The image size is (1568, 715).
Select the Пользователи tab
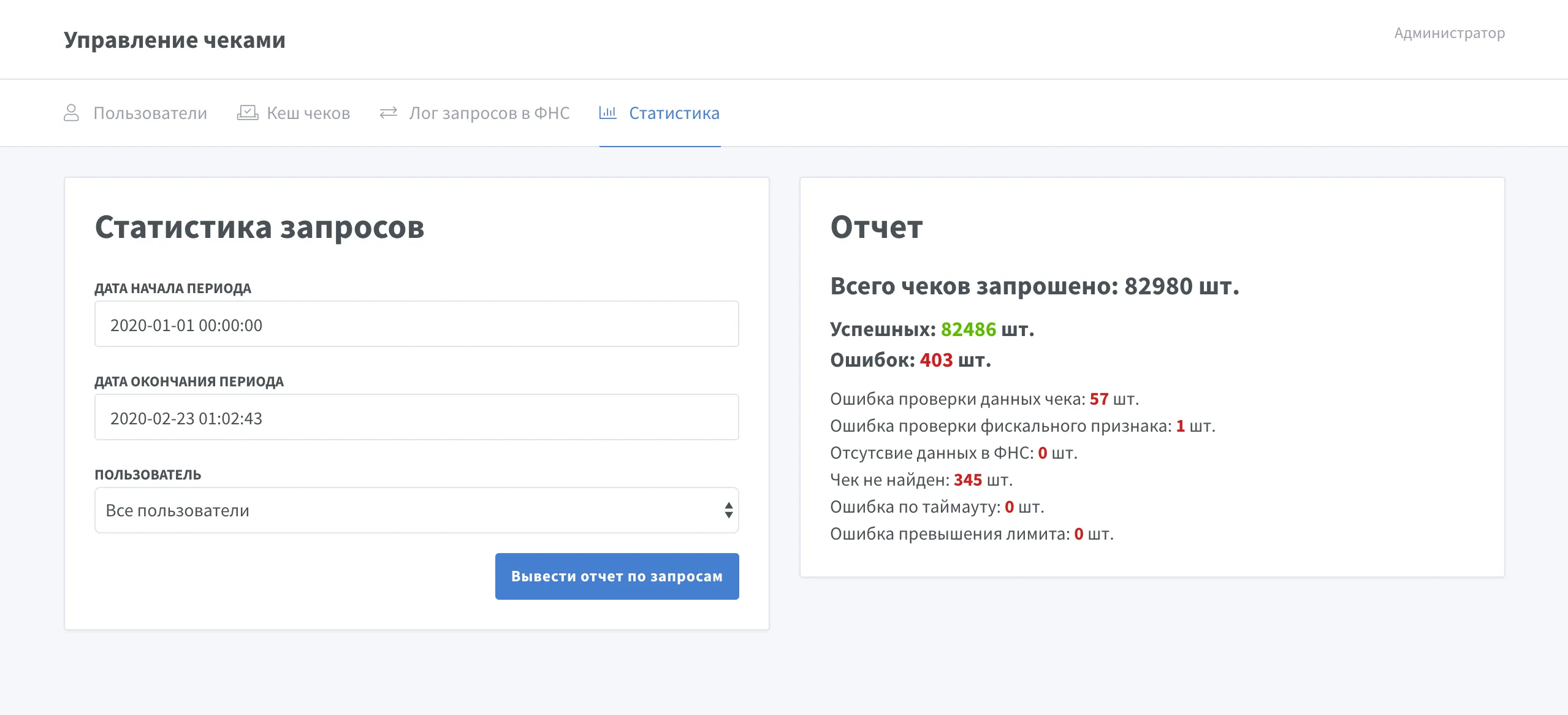pos(150,112)
